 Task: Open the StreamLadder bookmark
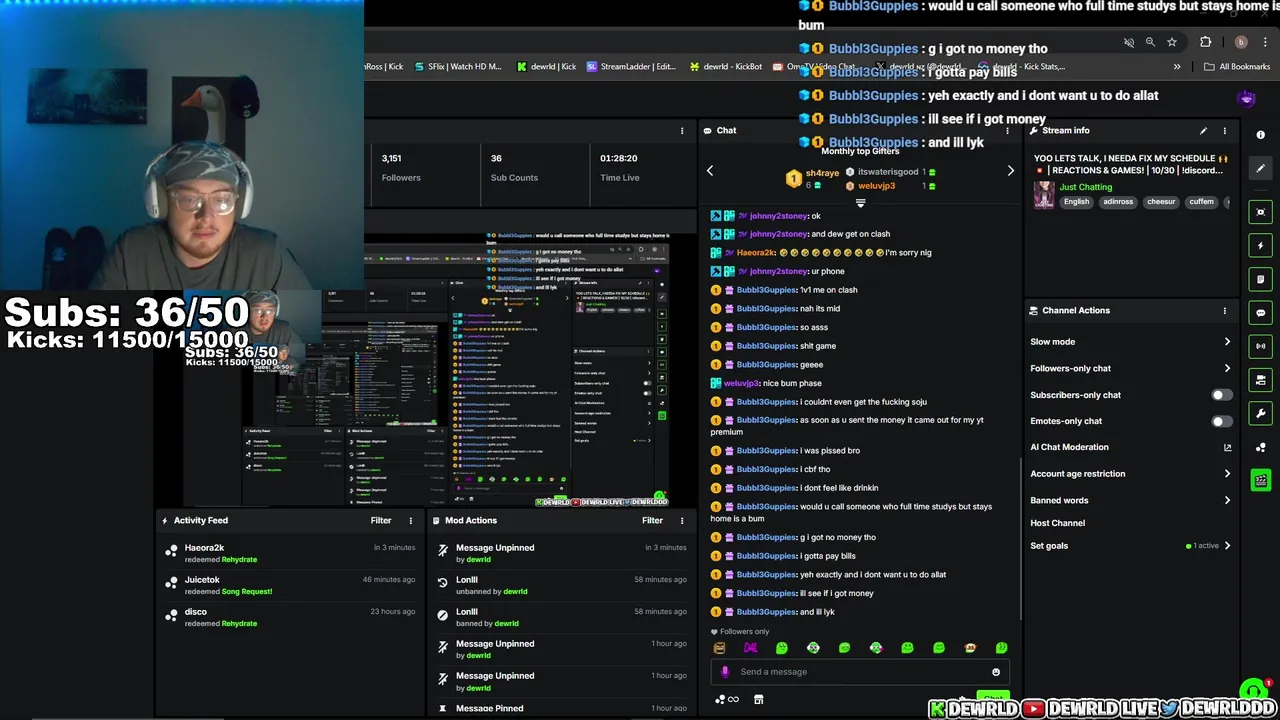[x=632, y=67]
